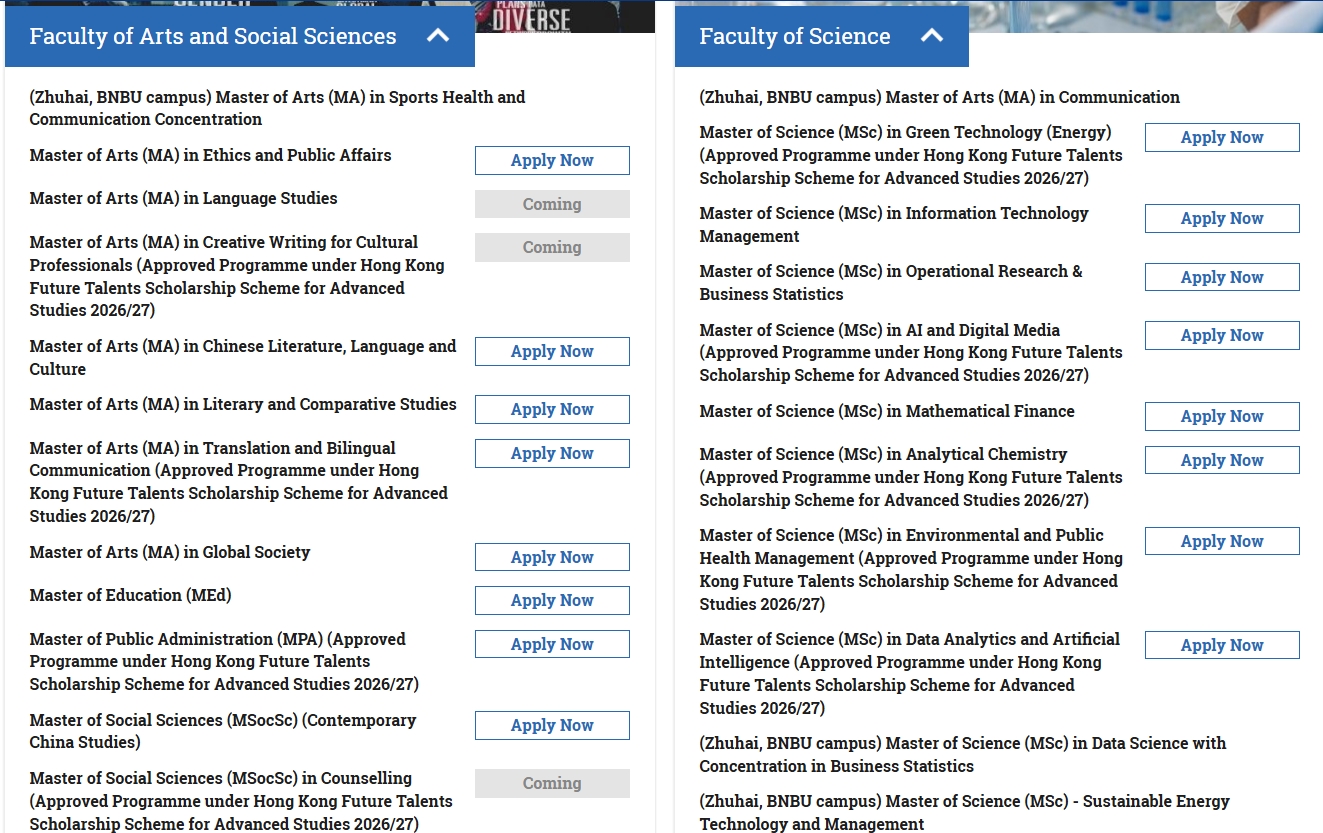Apply Now for MSc in Analytical Chemistry

coord(1222,461)
